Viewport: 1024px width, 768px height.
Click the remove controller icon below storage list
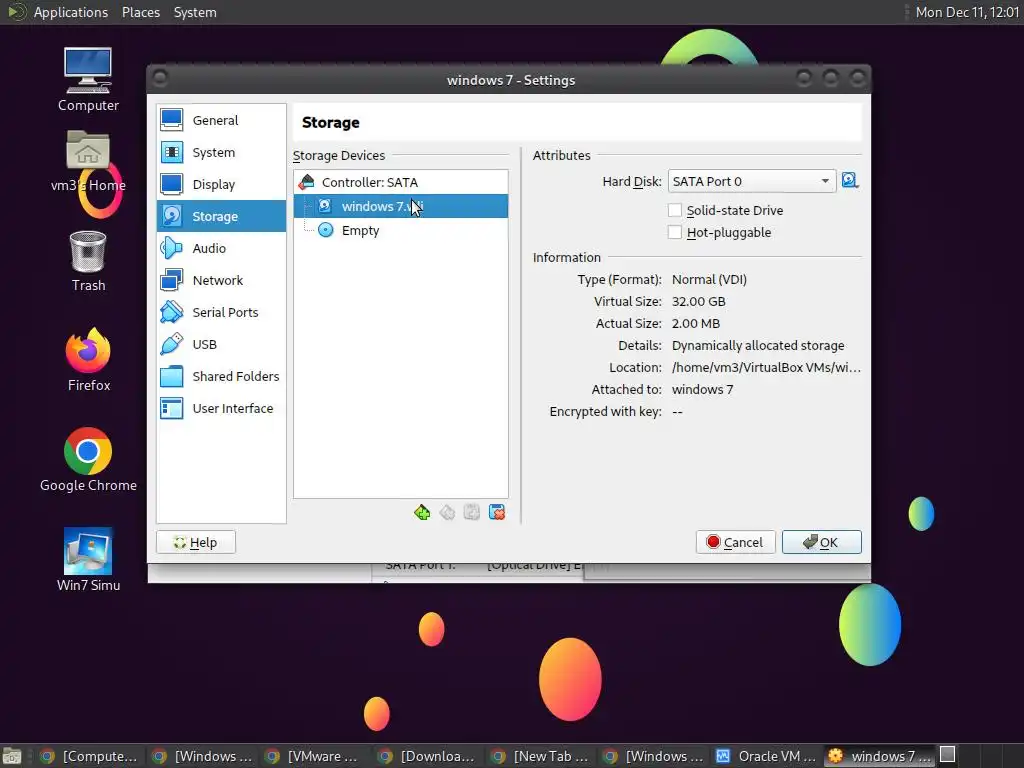447,513
